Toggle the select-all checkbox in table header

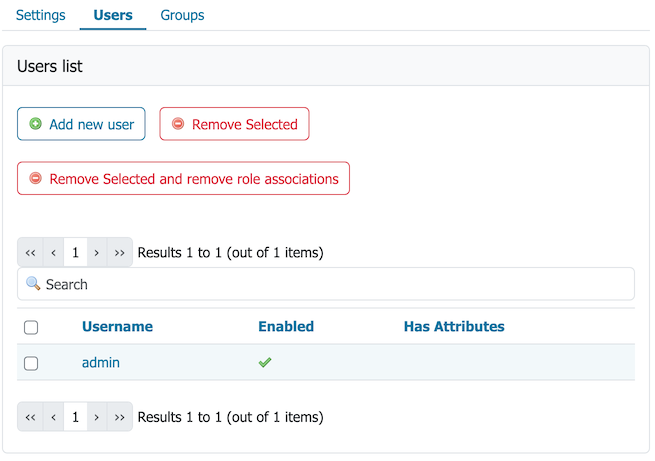31,327
